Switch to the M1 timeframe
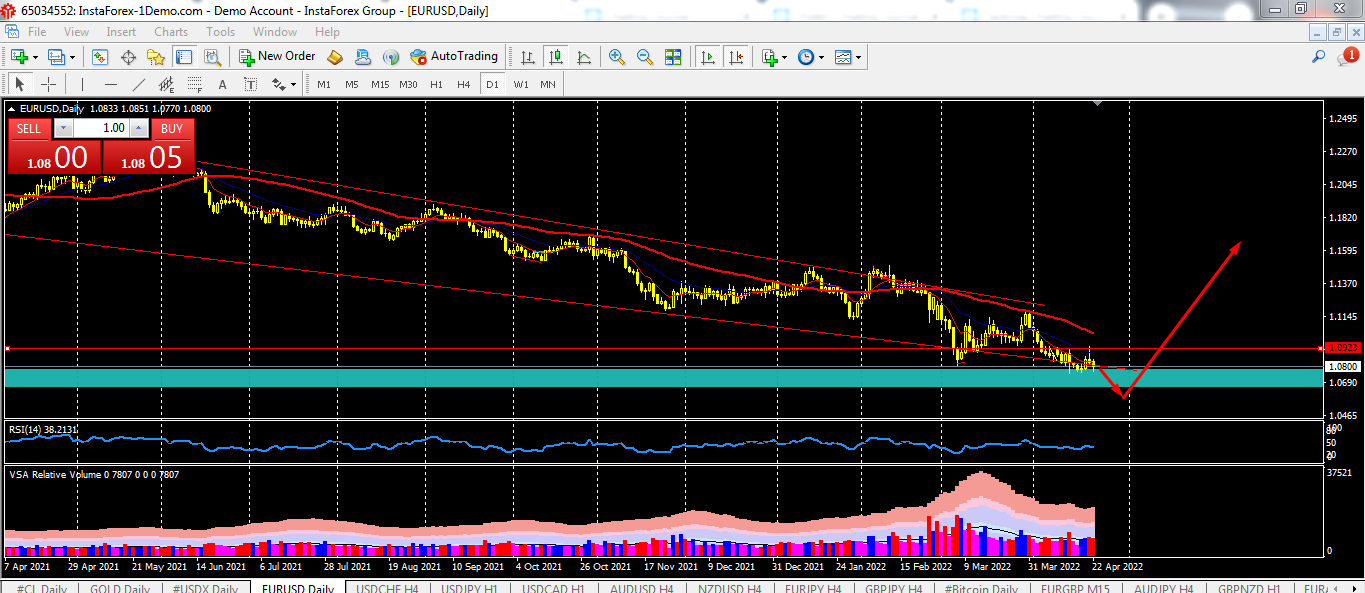This screenshot has height=593, width=1365. tap(324, 84)
